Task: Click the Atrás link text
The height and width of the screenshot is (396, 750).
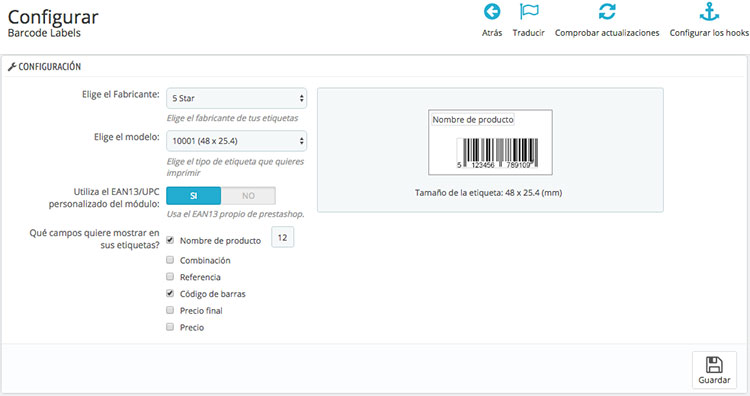Action: click(492, 33)
